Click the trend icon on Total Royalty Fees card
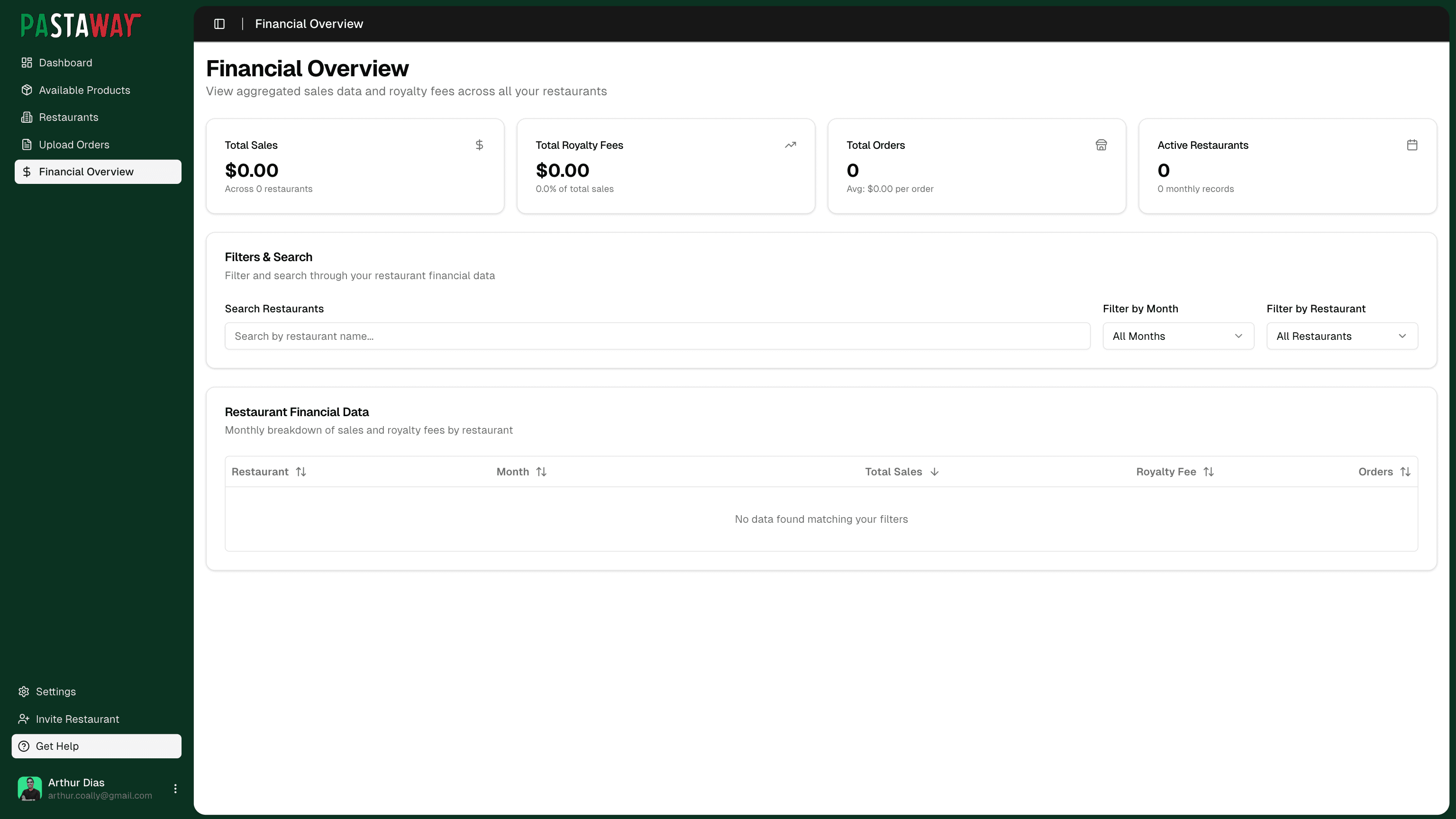 (790, 145)
